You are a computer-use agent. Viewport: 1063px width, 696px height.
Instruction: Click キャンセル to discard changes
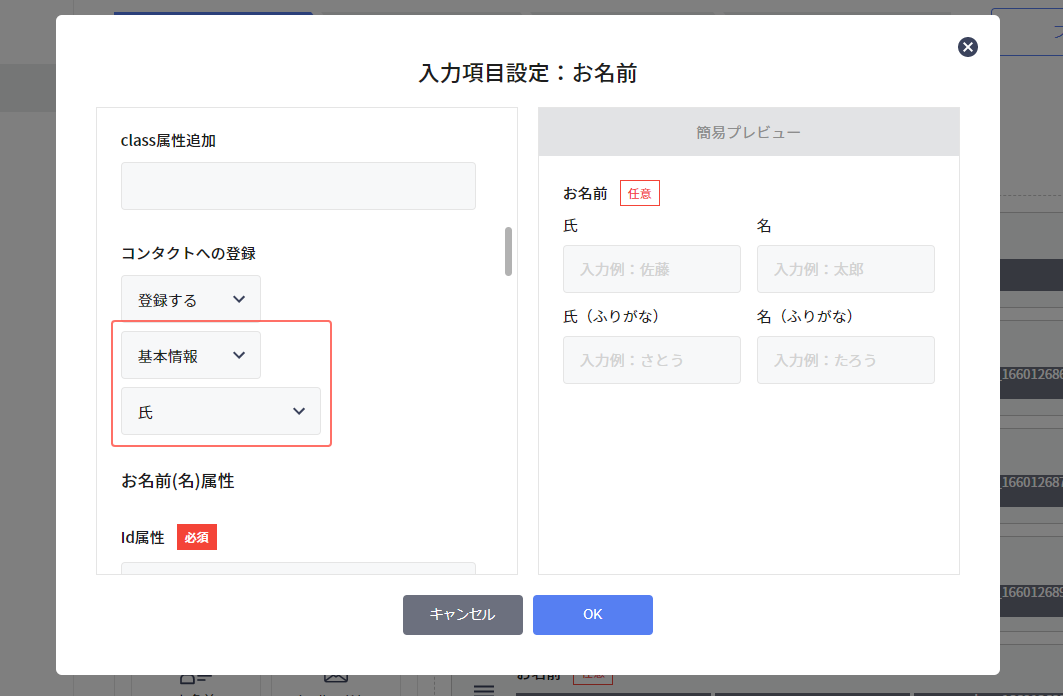pyautogui.click(x=462, y=615)
